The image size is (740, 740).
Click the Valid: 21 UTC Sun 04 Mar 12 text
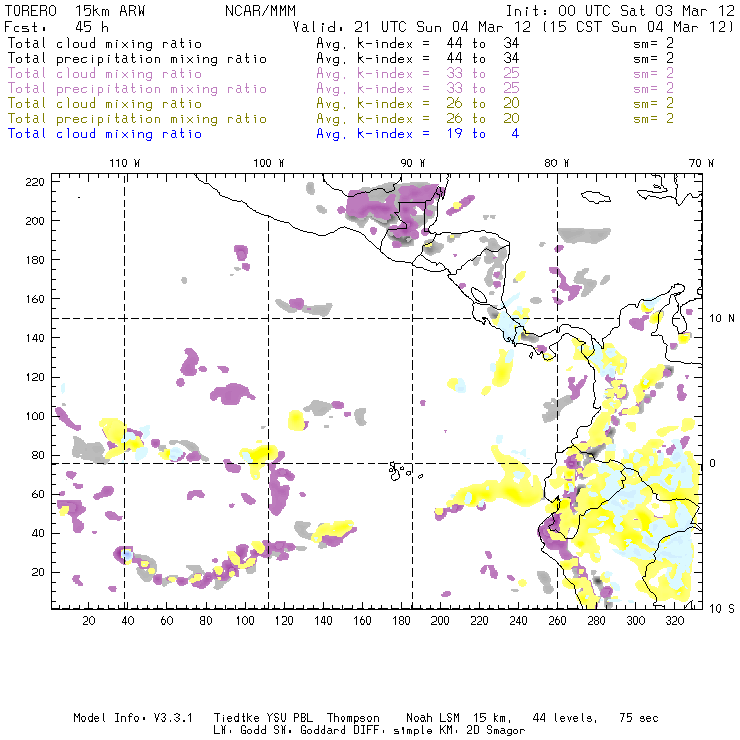click(x=412, y=27)
